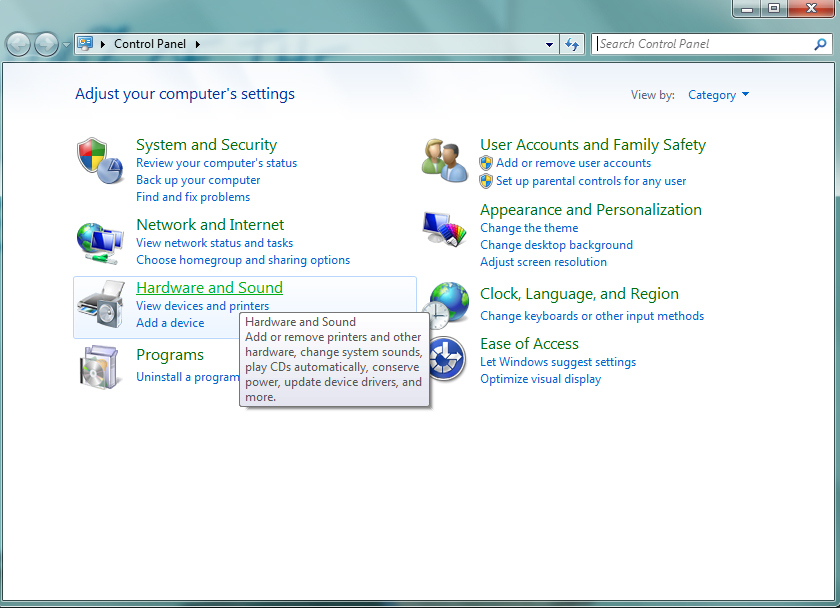Click the search magnifier icon
The image size is (840, 608).
[x=820, y=44]
